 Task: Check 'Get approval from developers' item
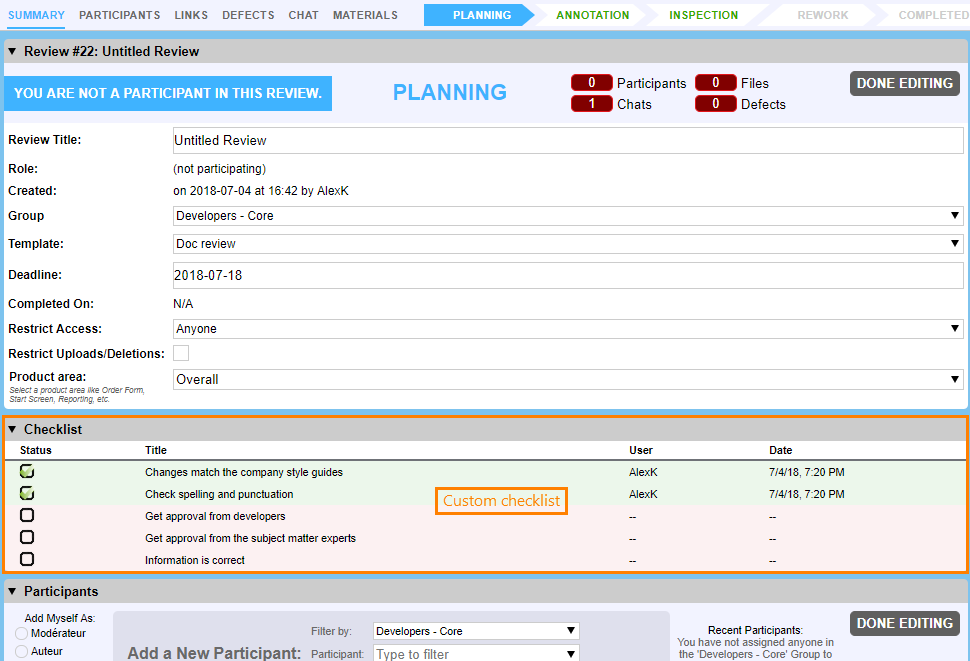point(27,516)
